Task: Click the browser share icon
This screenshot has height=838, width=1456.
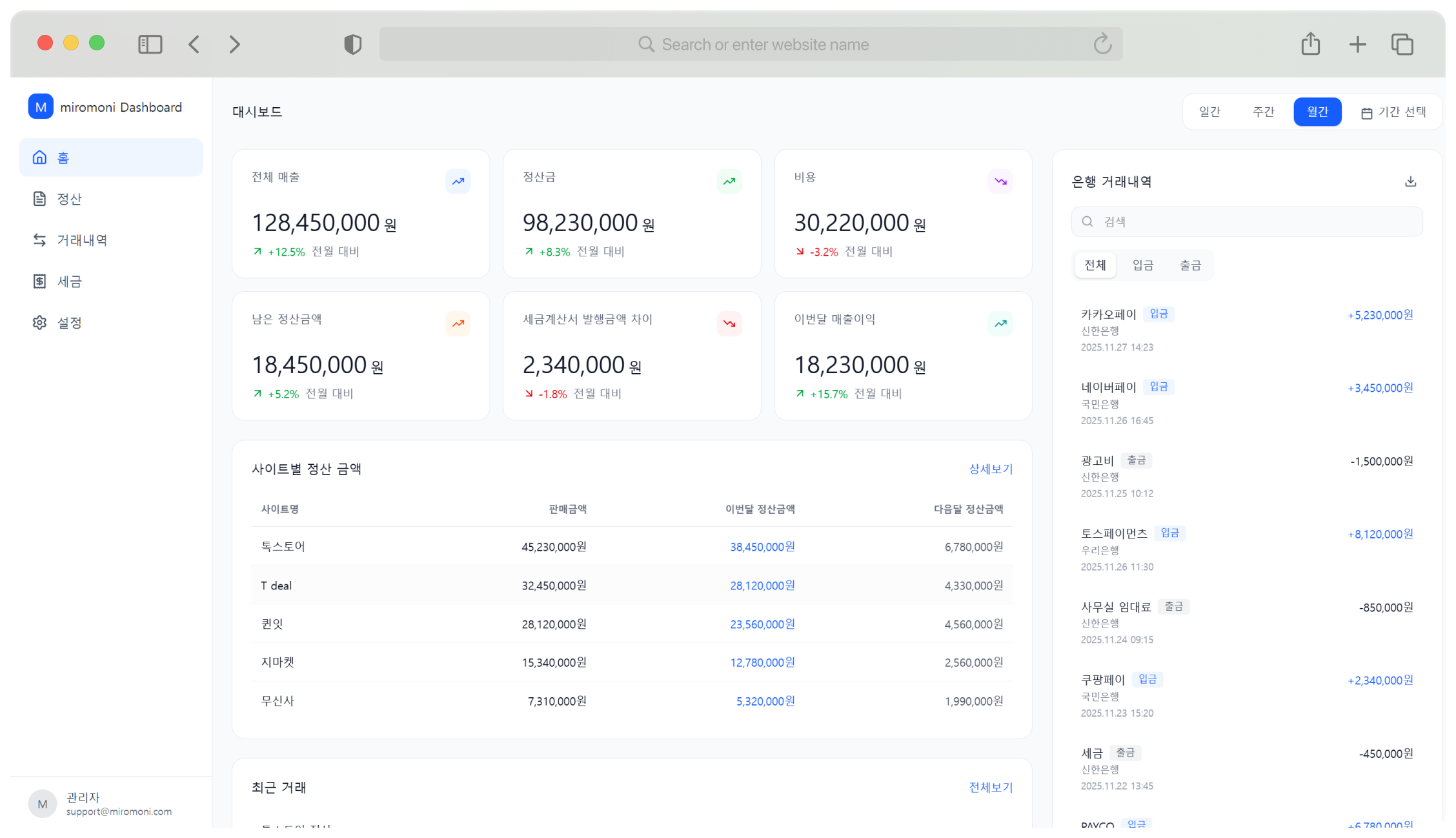Action: tap(1310, 44)
